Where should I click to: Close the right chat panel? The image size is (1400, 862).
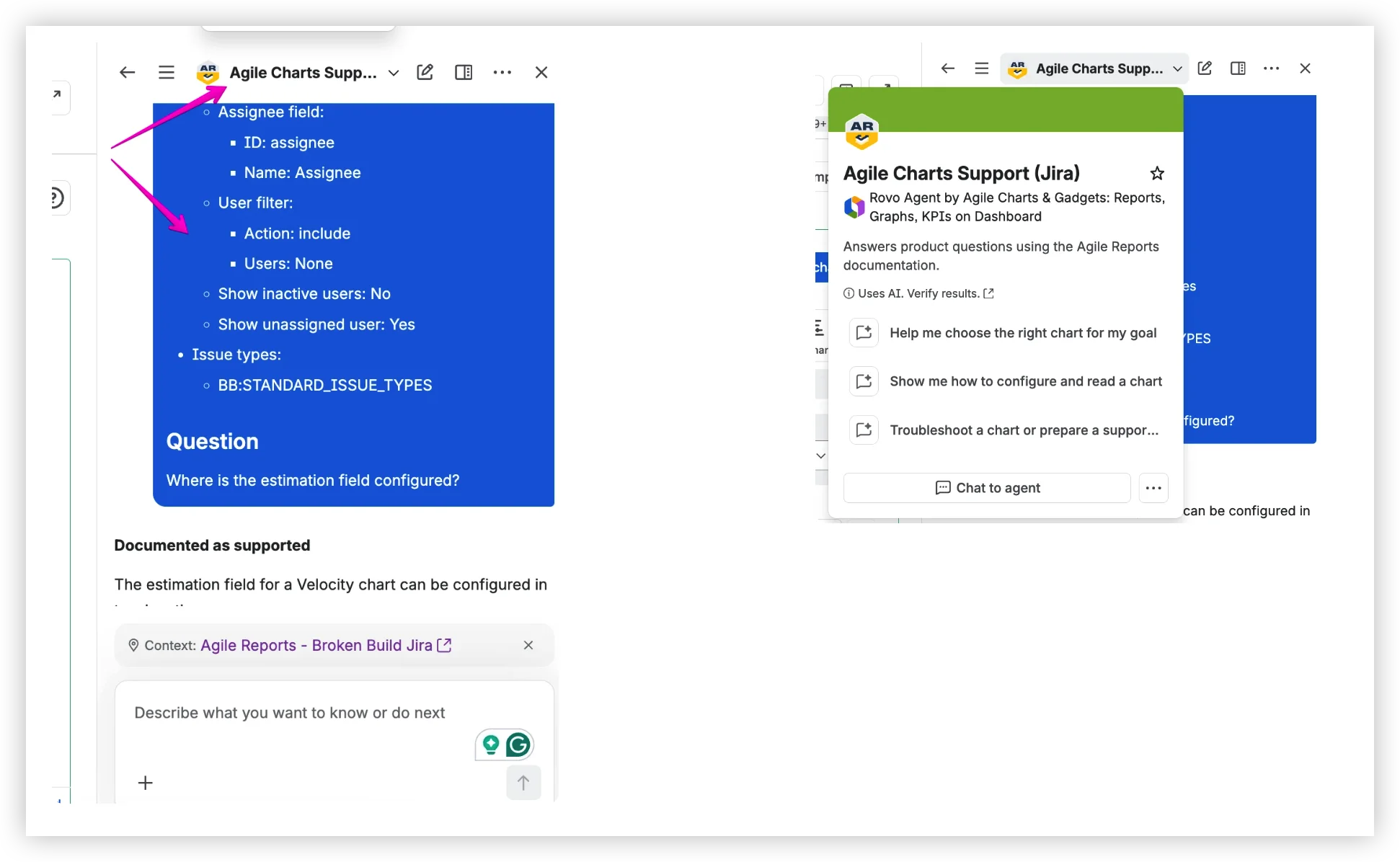click(x=1305, y=68)
